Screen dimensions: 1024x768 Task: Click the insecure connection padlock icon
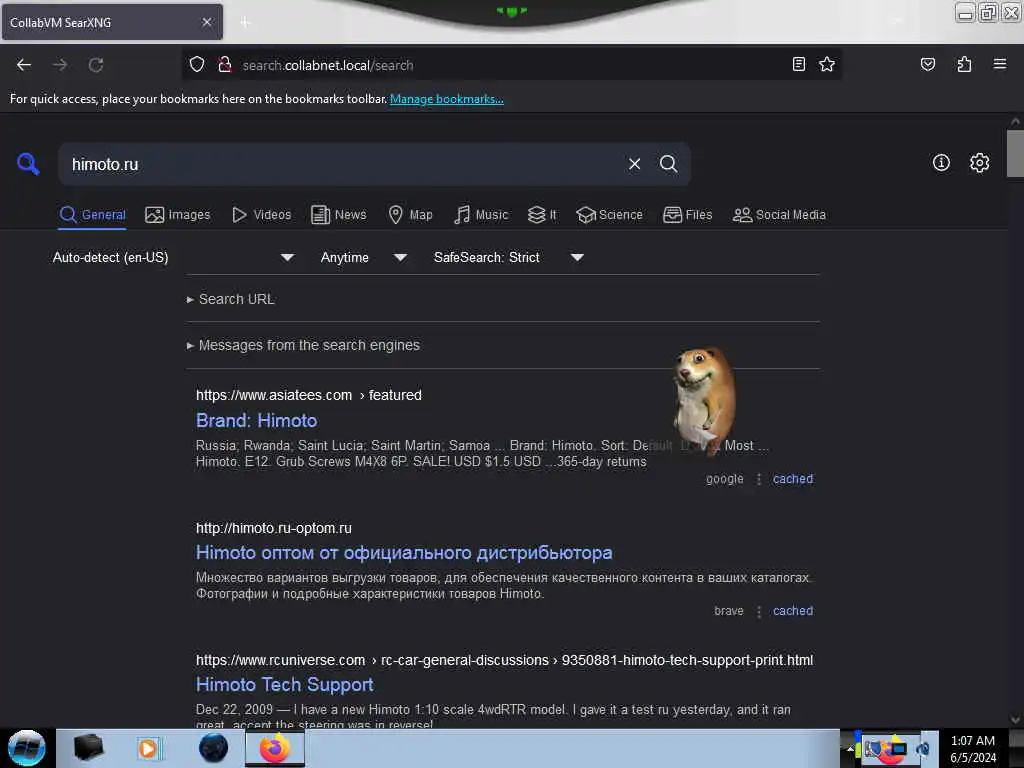click(x=225, y=65)
